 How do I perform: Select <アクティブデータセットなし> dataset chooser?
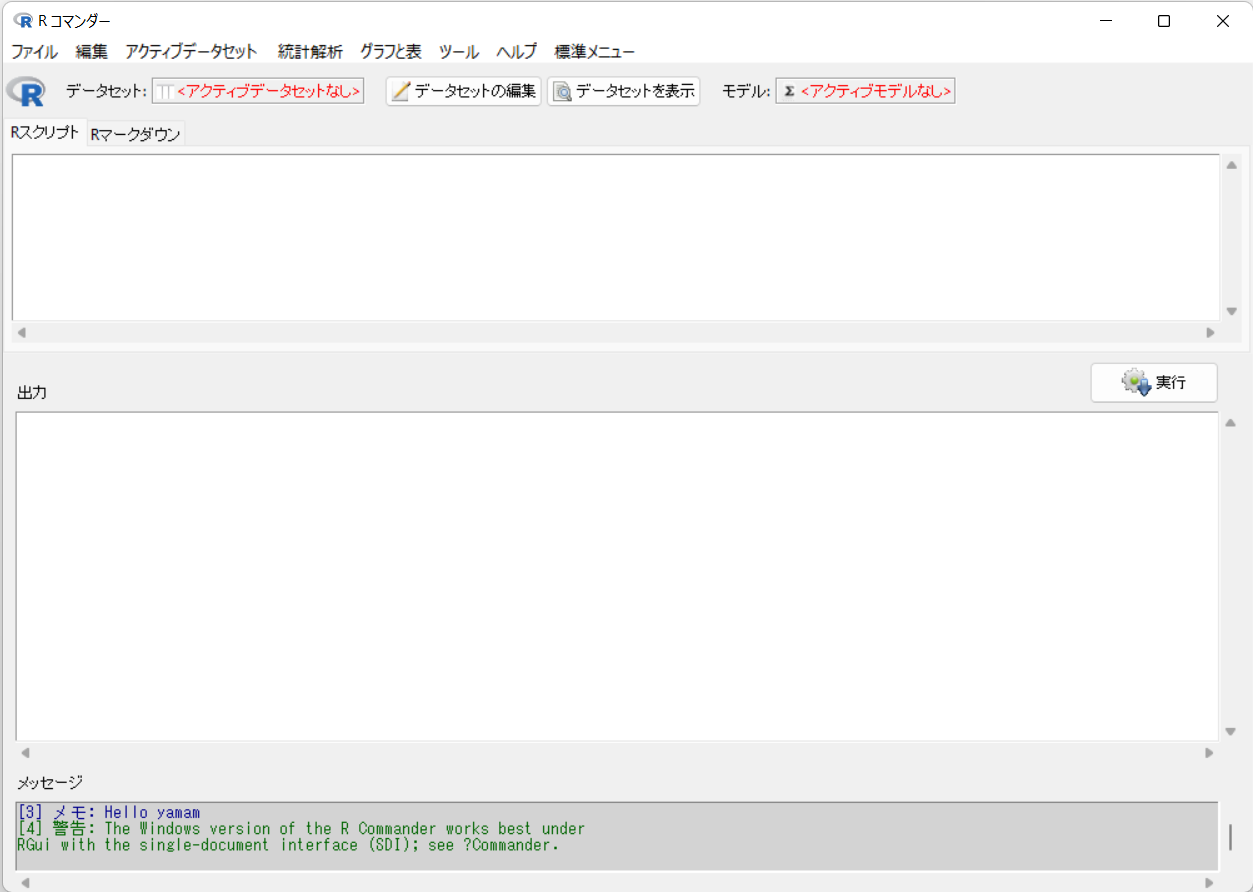[267, 92]
